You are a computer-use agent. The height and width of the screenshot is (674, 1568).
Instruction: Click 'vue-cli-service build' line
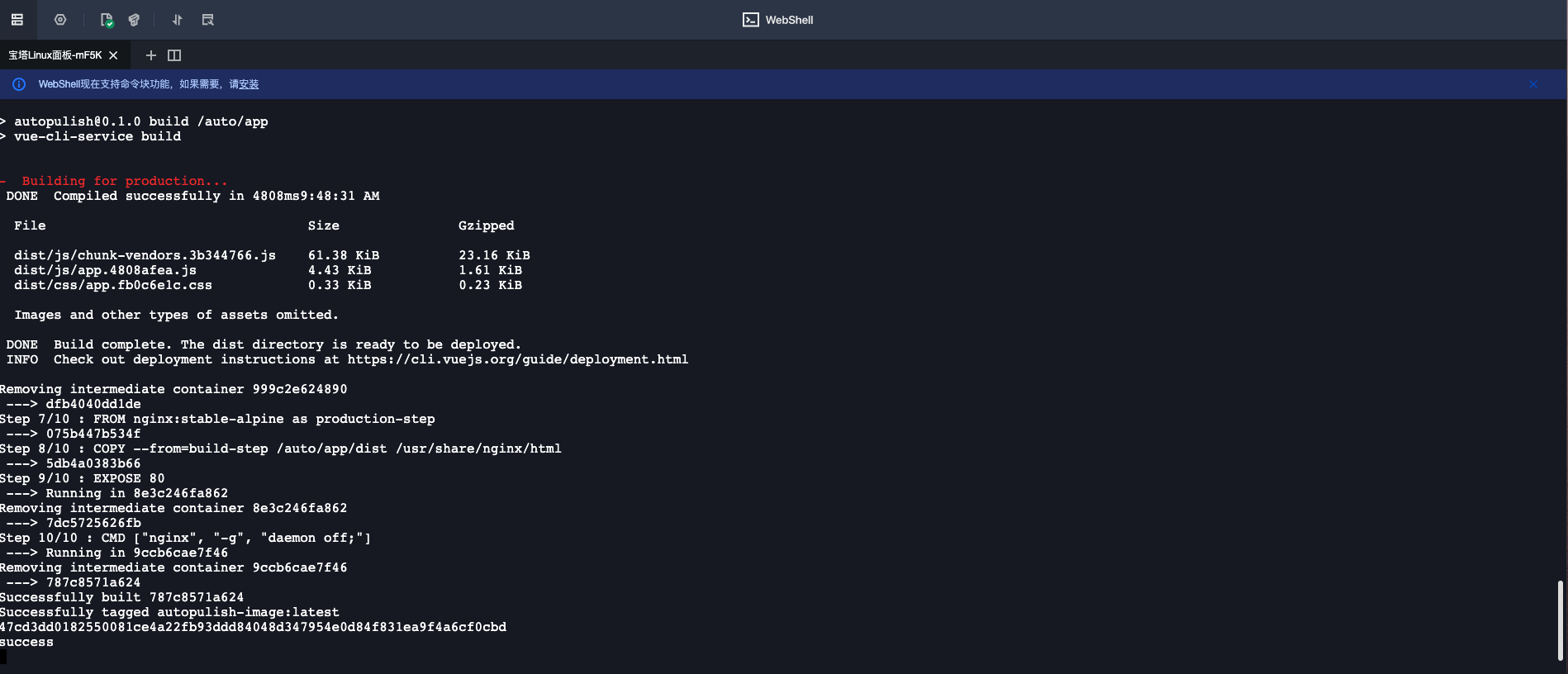point(97,136)
